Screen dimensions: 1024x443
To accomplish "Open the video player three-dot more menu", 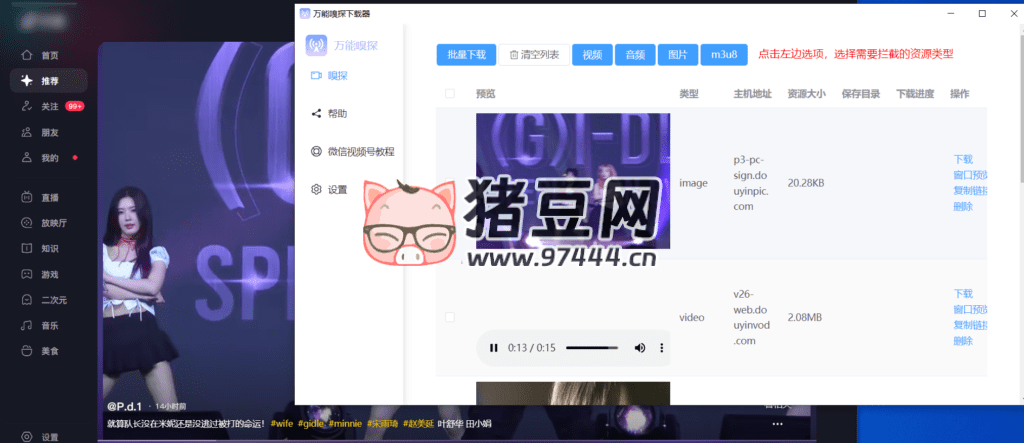I will (x=661, y=348).
